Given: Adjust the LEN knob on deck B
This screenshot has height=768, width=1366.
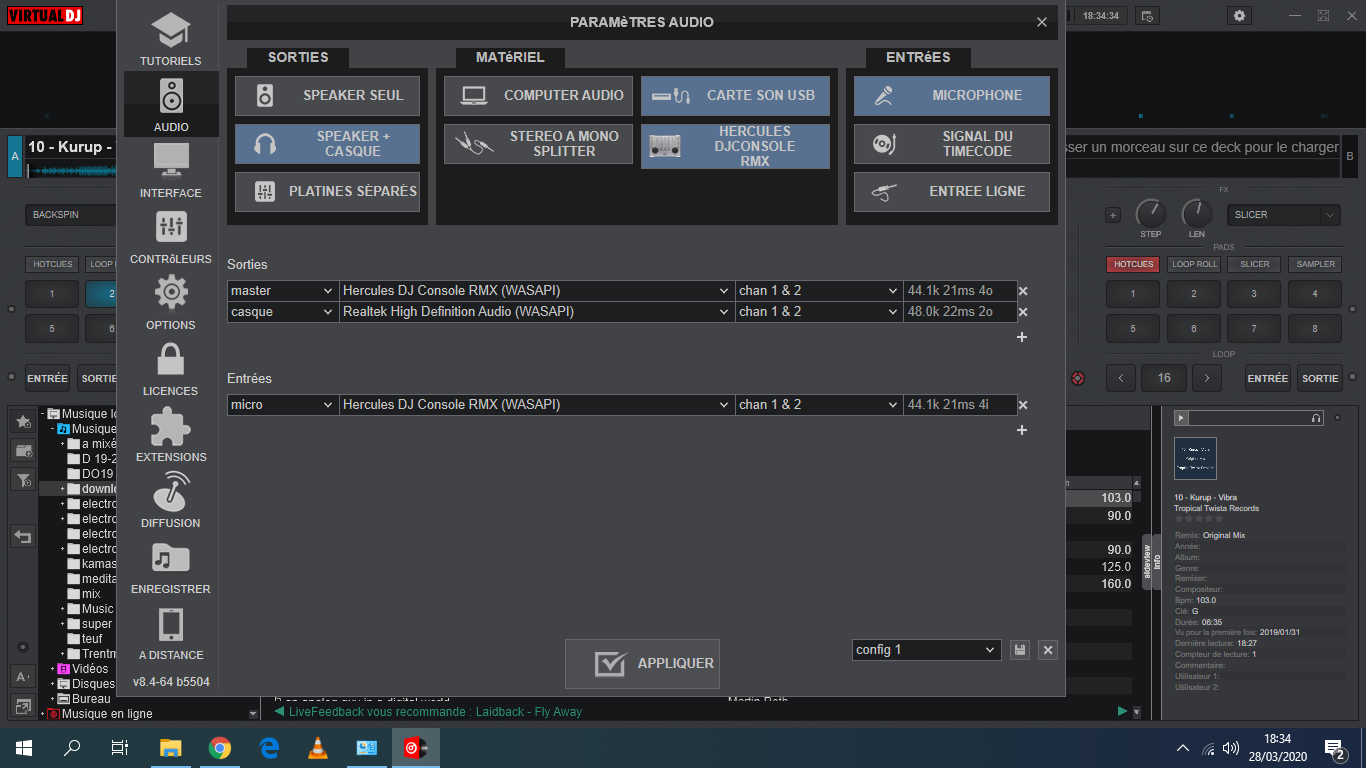Looking at the screenshot, I should [1197, 213].
